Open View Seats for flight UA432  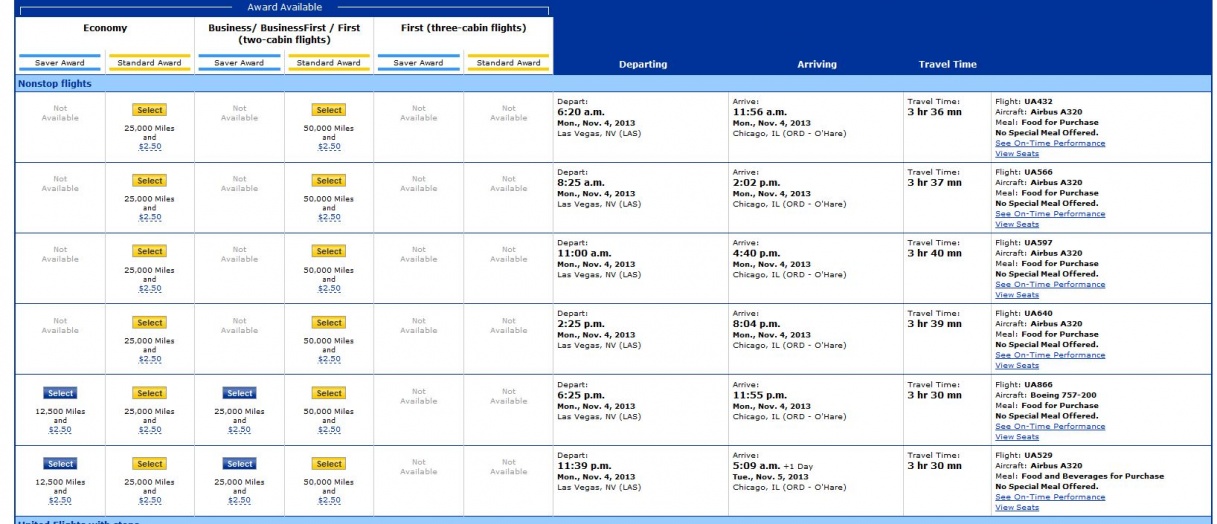(x=1017, y=154)
